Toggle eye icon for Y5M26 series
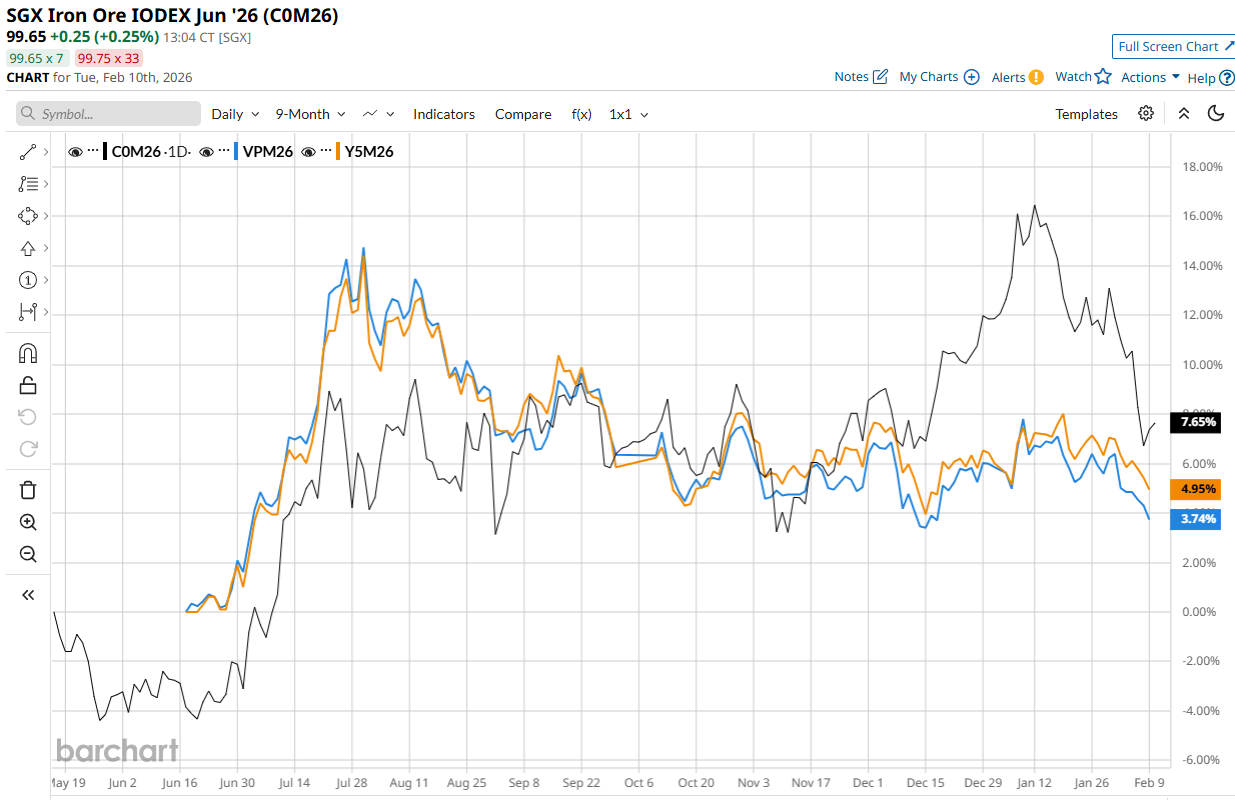 coord(309,152)
